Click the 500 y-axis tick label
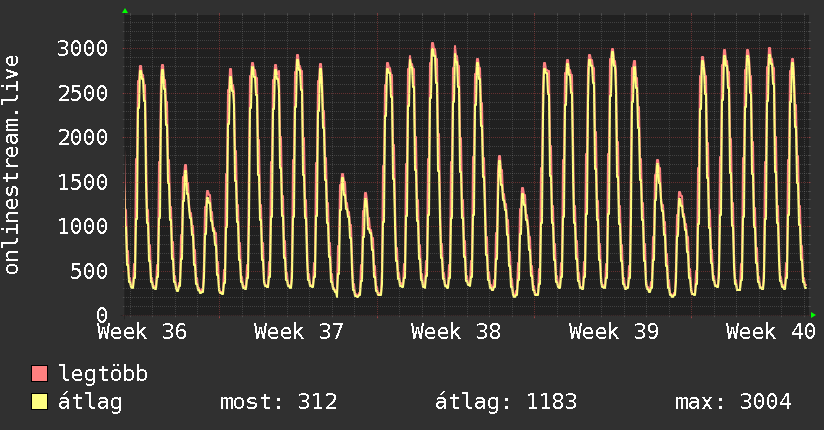The width and height of the screenshot is (824, 430). (x=89, y=271)
